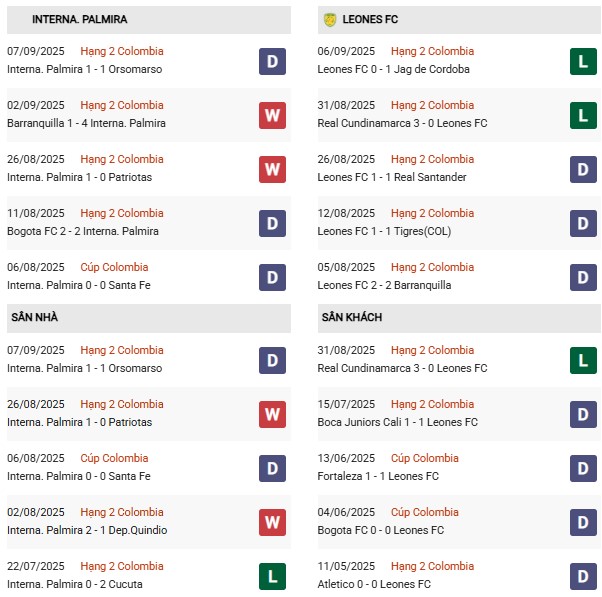Select the SÂN NHÀ section header
Screen dimensions: 602x597
point(149,318)
